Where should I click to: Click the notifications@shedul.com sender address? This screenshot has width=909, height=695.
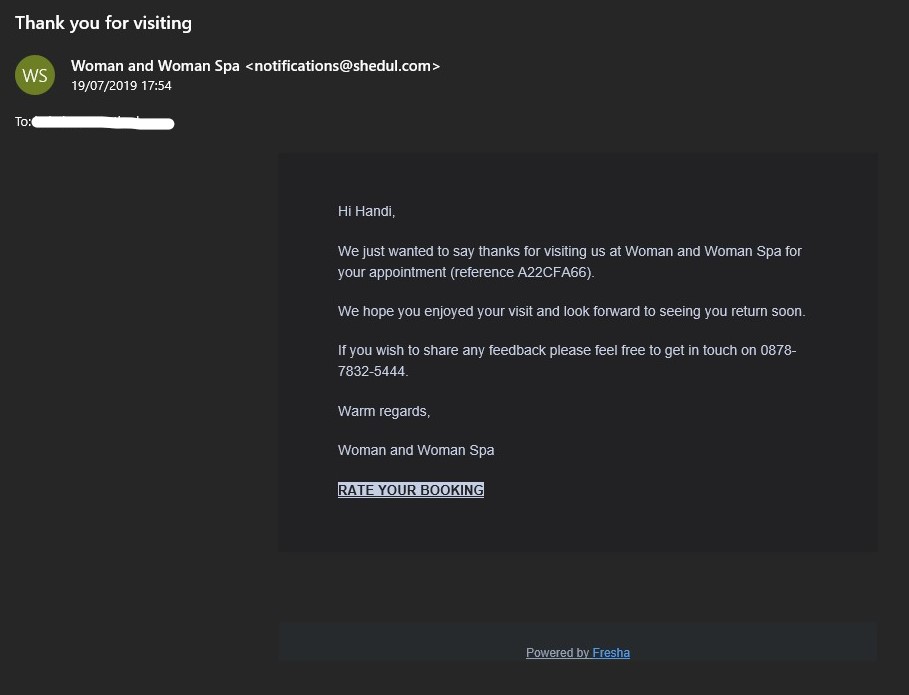point(343,66)
